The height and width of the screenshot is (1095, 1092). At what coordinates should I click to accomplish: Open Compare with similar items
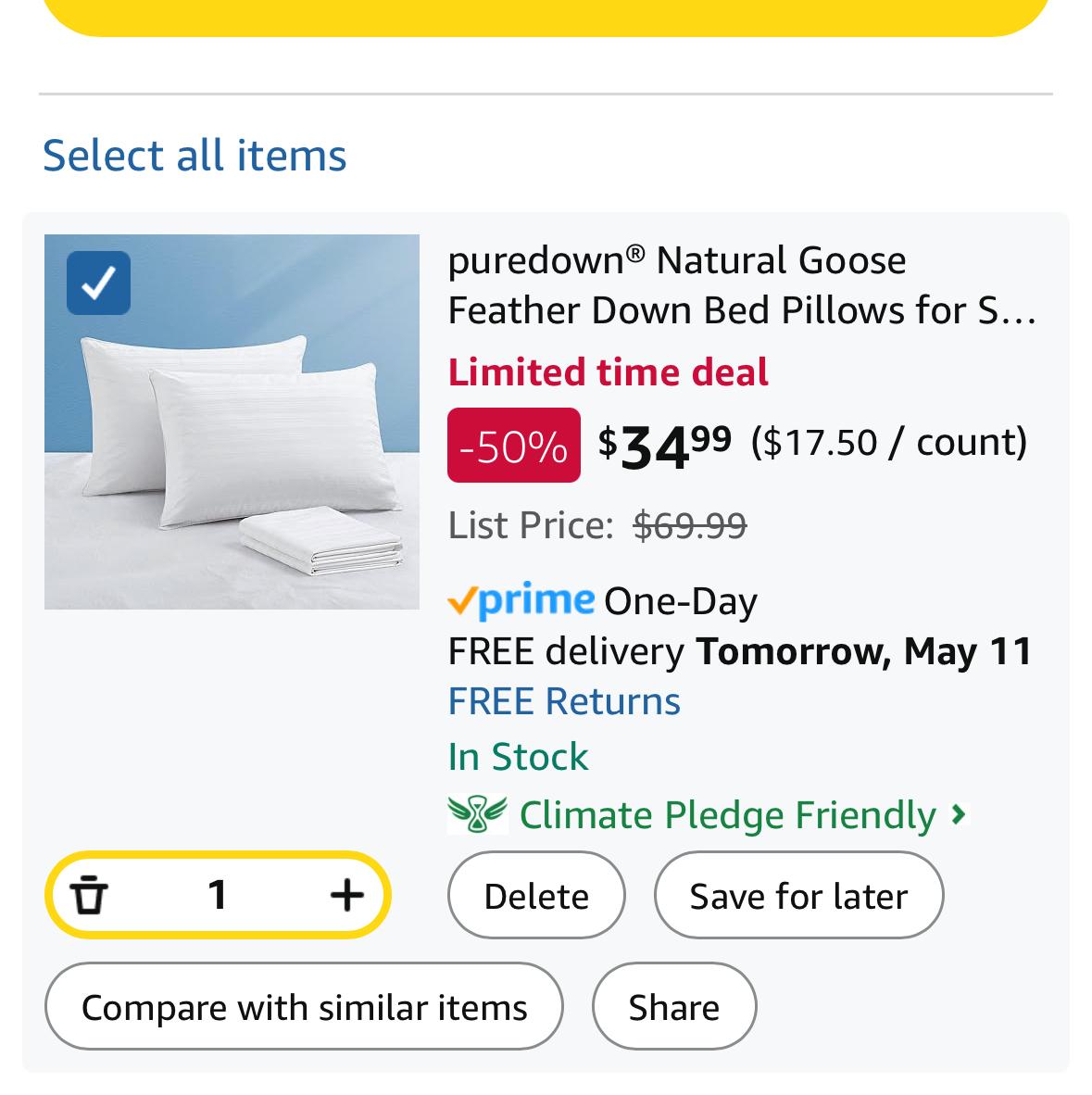[x=304, y=1007]
